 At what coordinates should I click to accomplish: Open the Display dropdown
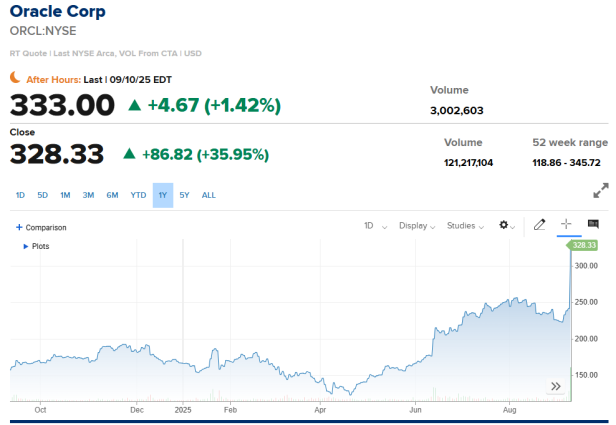(x=417, y=226)
